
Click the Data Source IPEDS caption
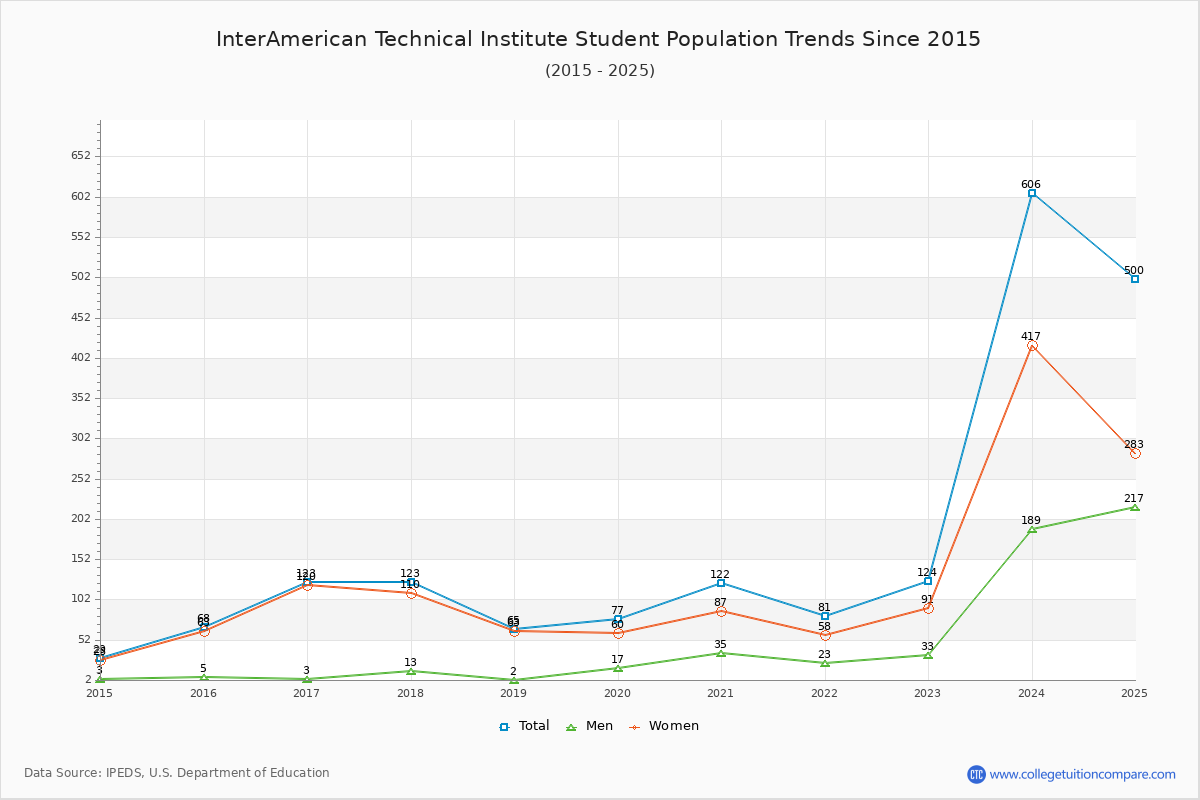177,773
